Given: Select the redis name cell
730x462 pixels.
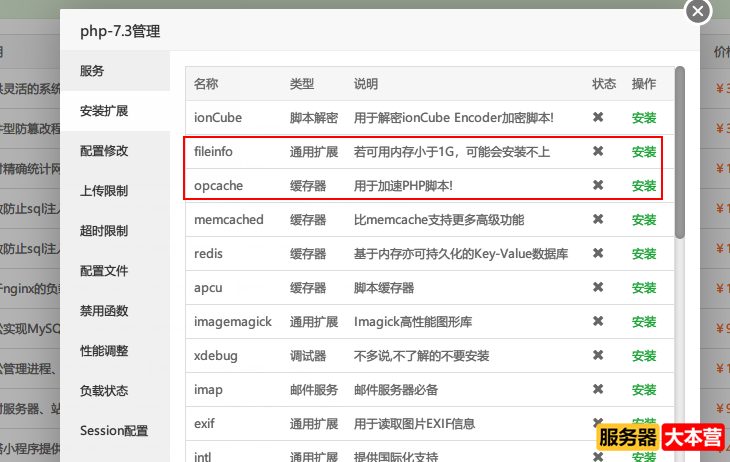Looking at the screenshot, I should coord(208,254).
